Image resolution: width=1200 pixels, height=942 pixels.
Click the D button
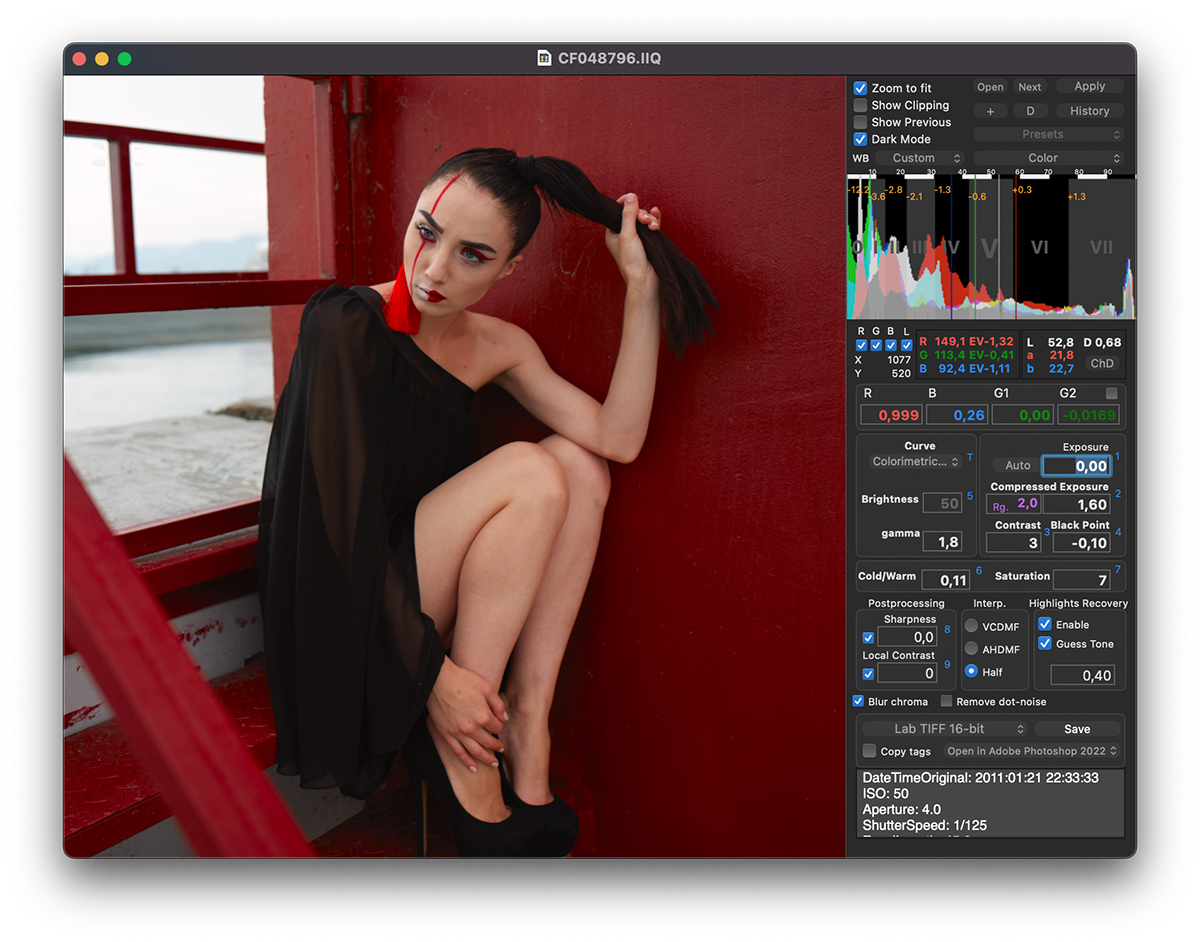(x=1030, y=111)
